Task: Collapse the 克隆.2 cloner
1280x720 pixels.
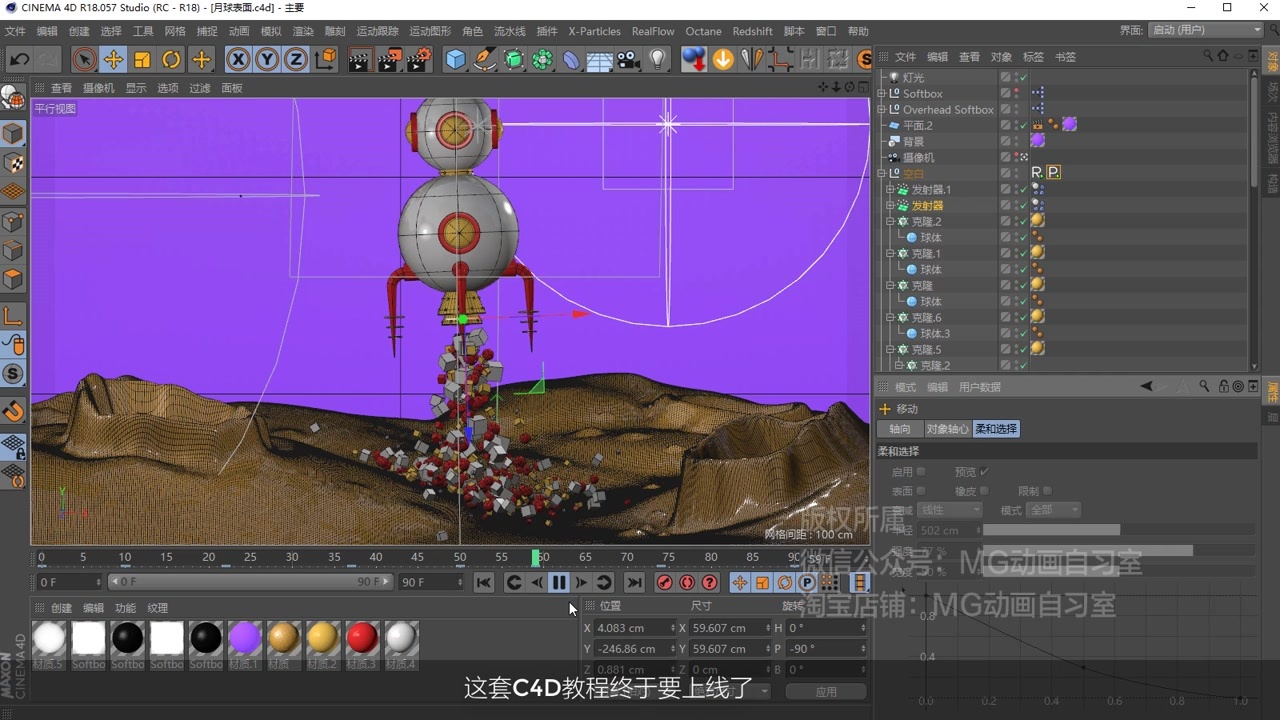Action: coord(890,222)
